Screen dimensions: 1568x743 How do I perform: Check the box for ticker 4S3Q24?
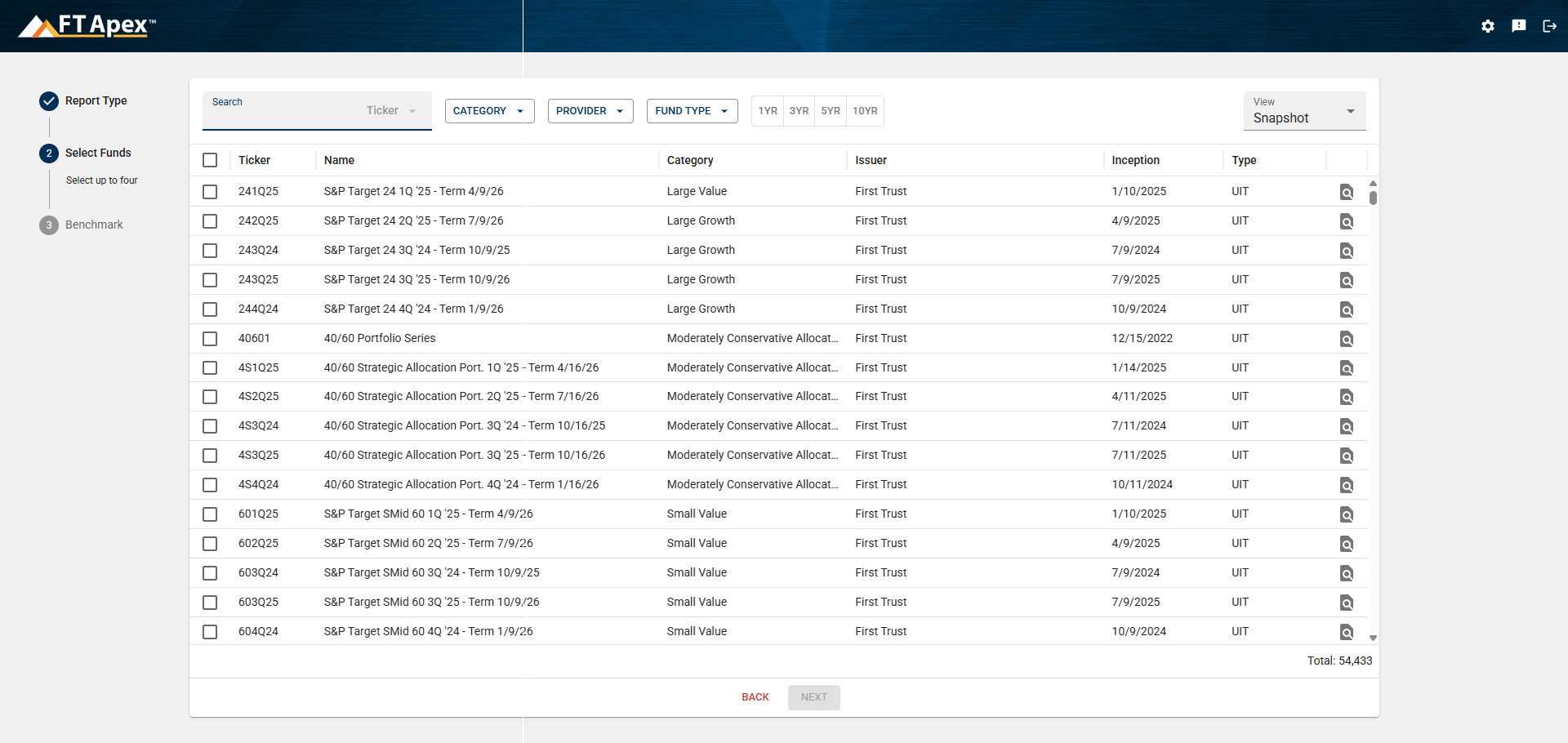[x=210, y=425]
